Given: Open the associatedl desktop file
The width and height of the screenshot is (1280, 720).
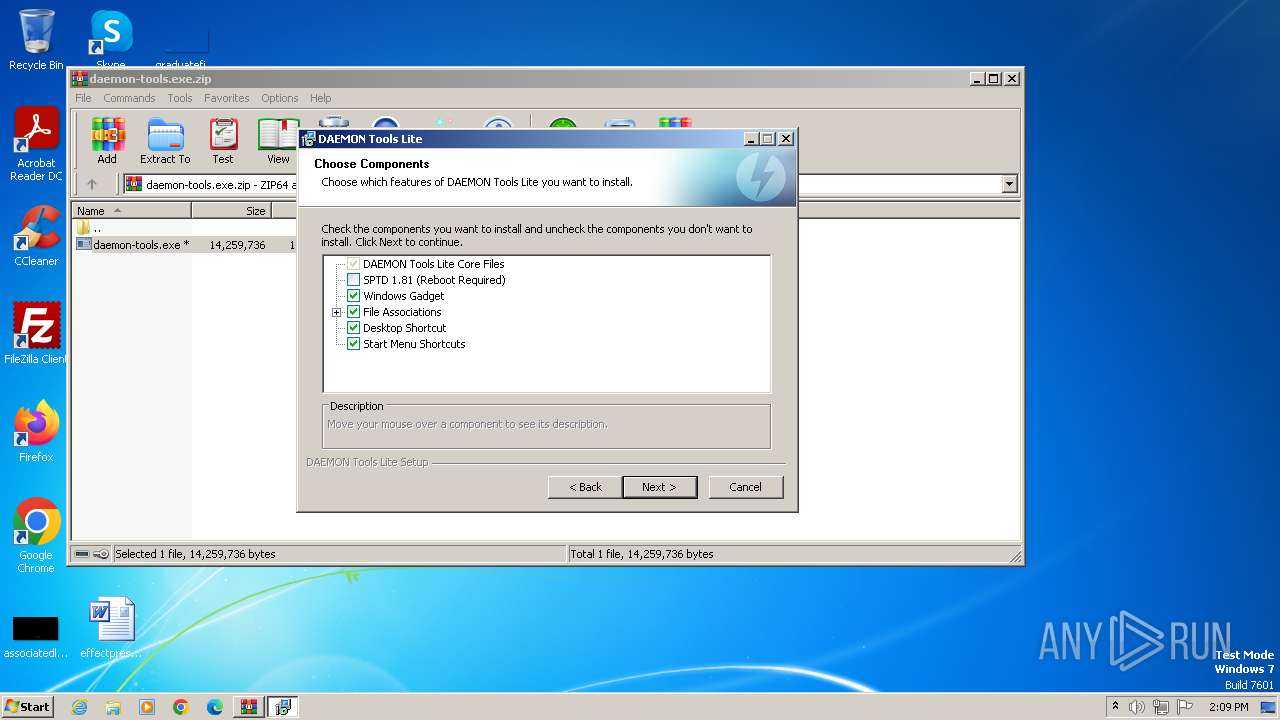Looking at the screenshot, I should pos(36,636).
